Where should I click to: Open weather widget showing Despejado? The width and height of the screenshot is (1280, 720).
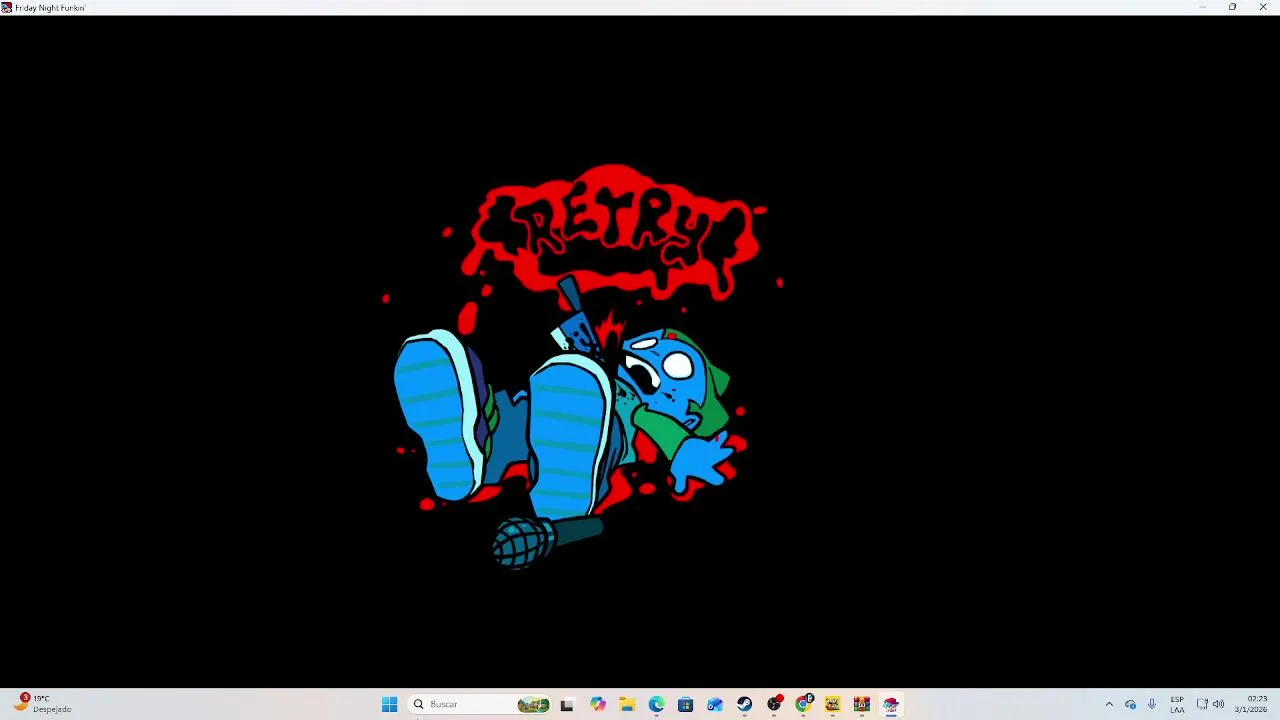pos(42,704)
